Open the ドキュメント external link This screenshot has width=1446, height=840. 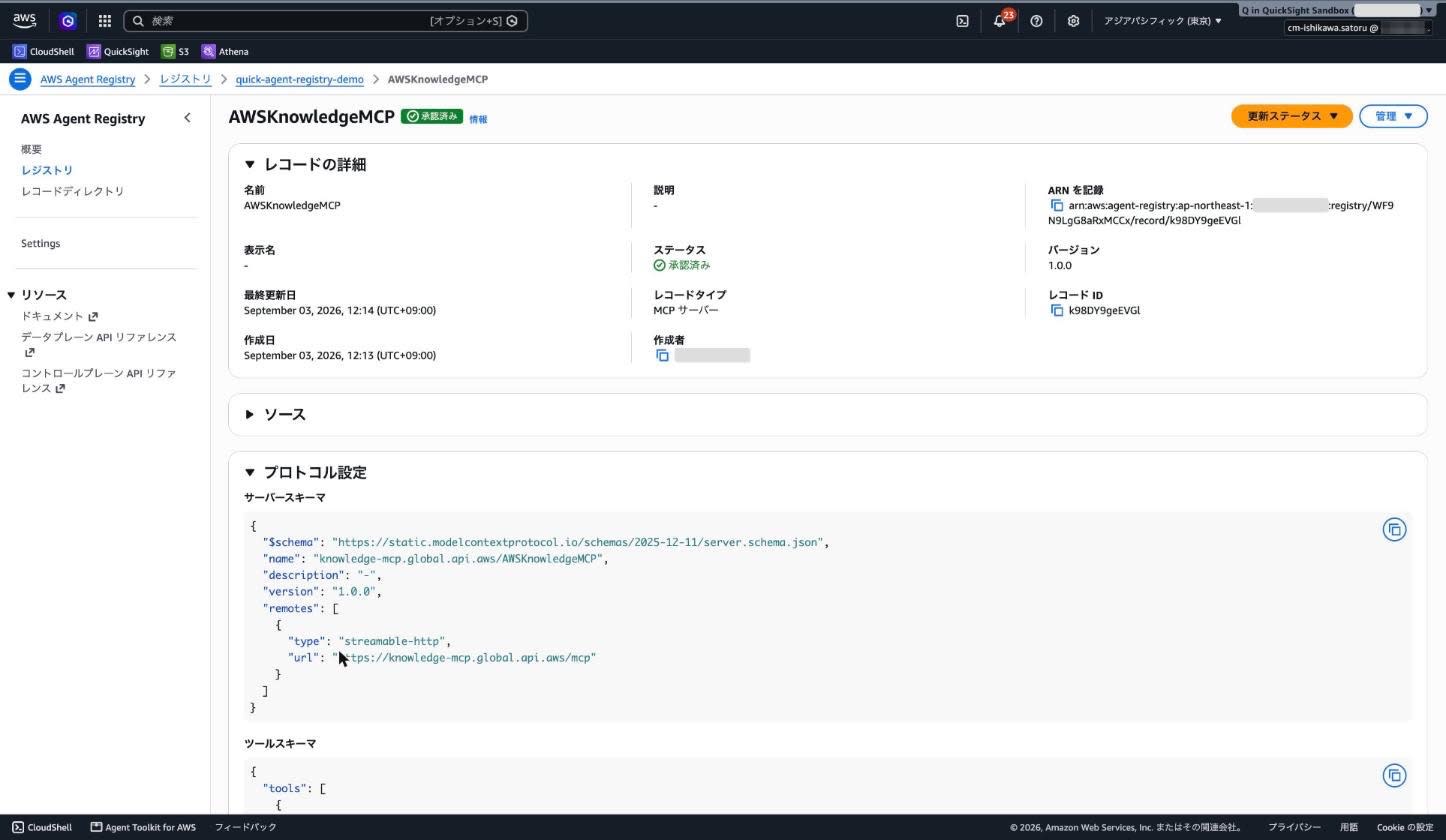point(60,316)
